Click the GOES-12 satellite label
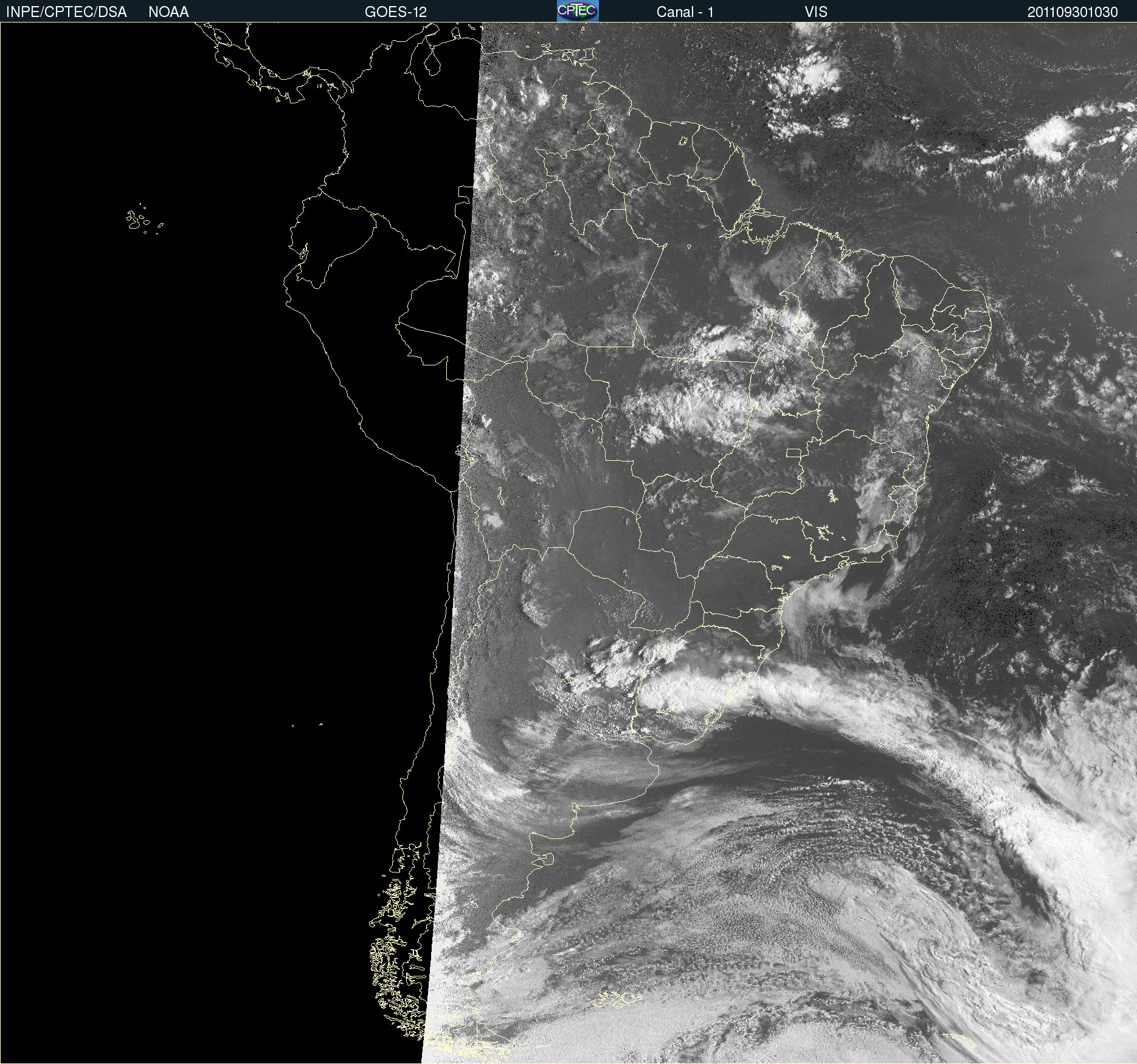The width and height of the screenshot is (1137, 1064). [x=396, y=12]
